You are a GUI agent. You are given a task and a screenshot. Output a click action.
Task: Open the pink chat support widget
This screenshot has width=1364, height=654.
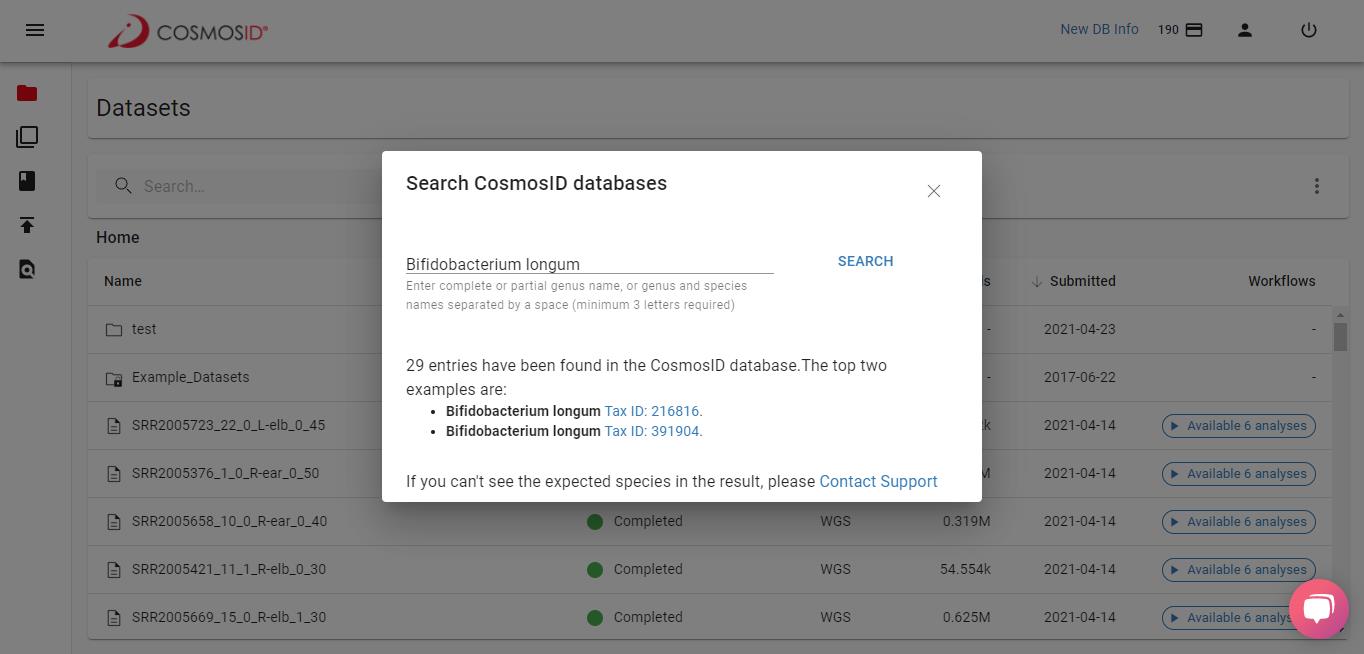pyautogui.click(x=1319, y=608)
